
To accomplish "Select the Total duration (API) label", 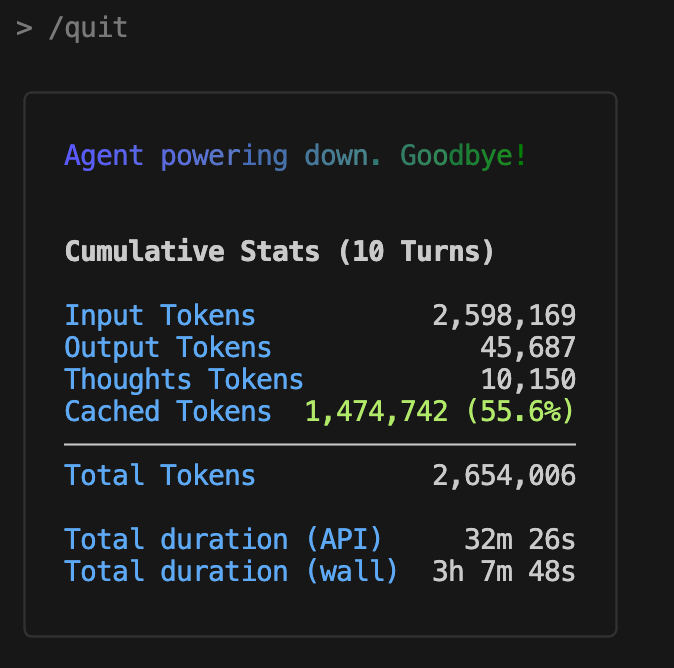I will coord(223,539).
